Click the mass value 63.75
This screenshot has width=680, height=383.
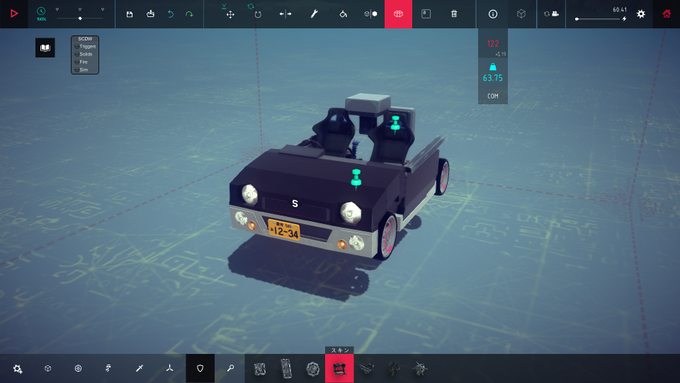493,78
